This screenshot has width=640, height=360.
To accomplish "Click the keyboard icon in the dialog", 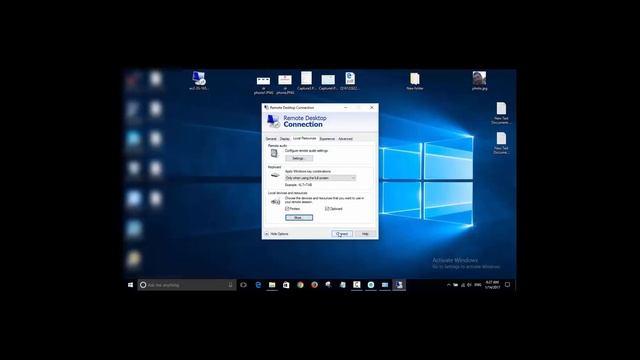I will (x=275, y=175).
